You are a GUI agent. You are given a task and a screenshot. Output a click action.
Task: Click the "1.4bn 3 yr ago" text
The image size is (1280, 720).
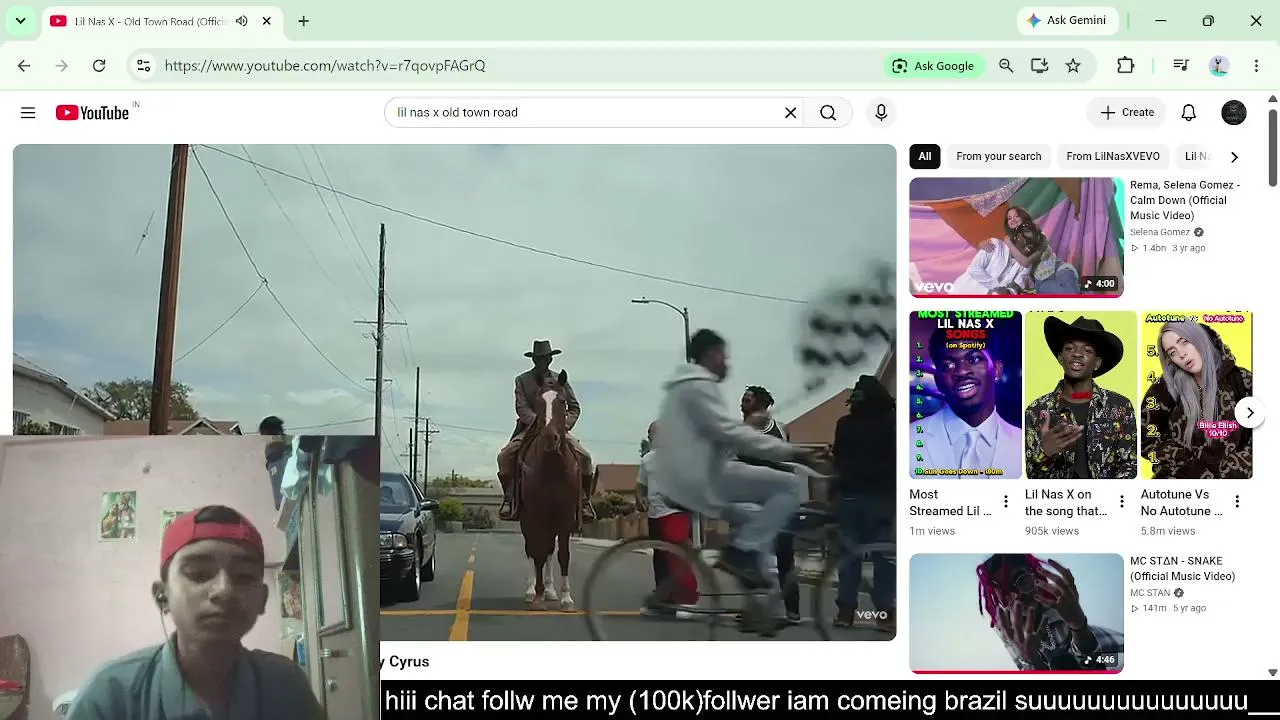click(1168, 248)
